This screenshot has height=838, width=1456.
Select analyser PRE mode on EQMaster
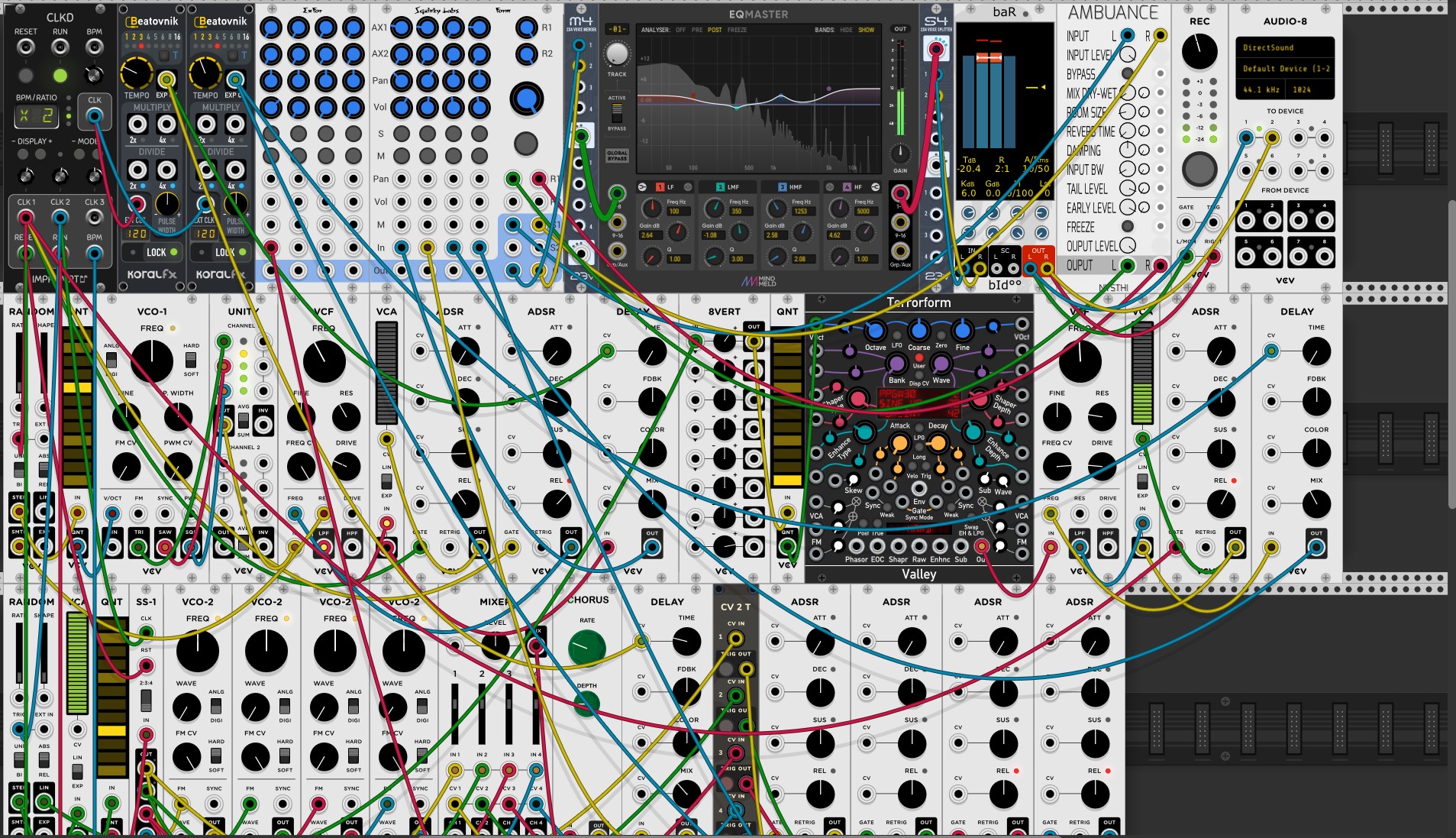[x=697, y=30]
